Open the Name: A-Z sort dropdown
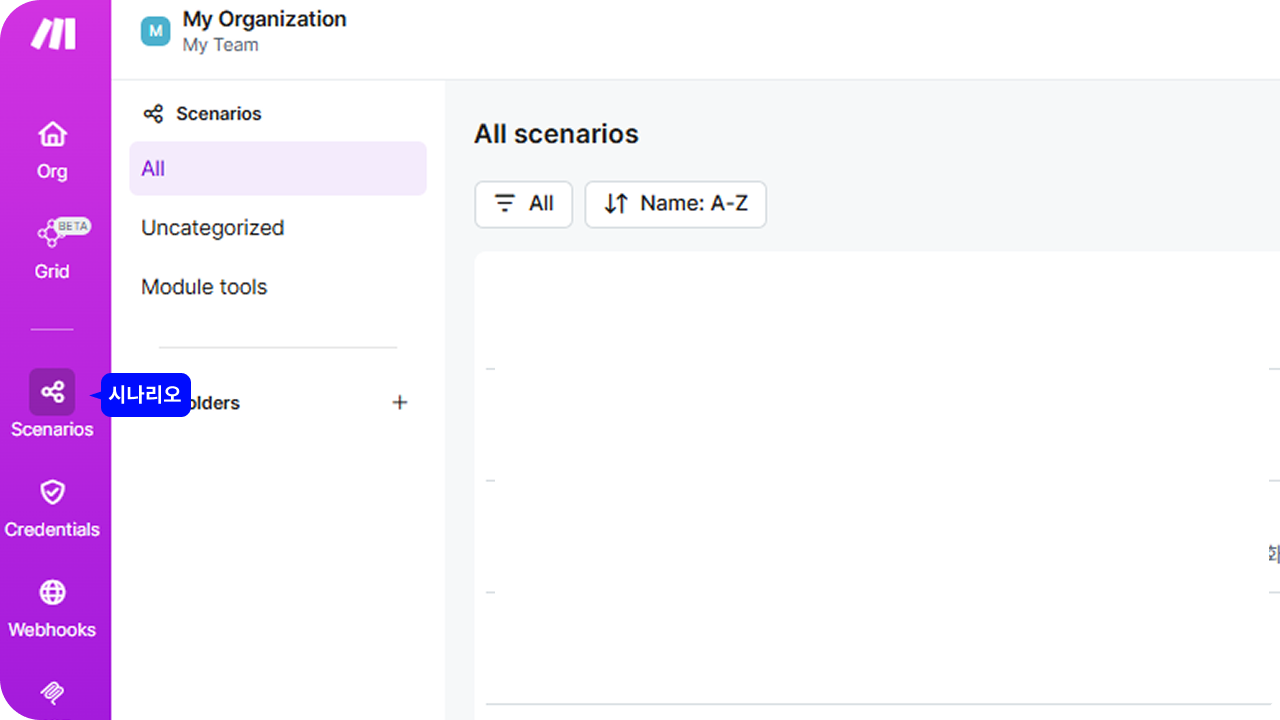 [x=676, y=204]
